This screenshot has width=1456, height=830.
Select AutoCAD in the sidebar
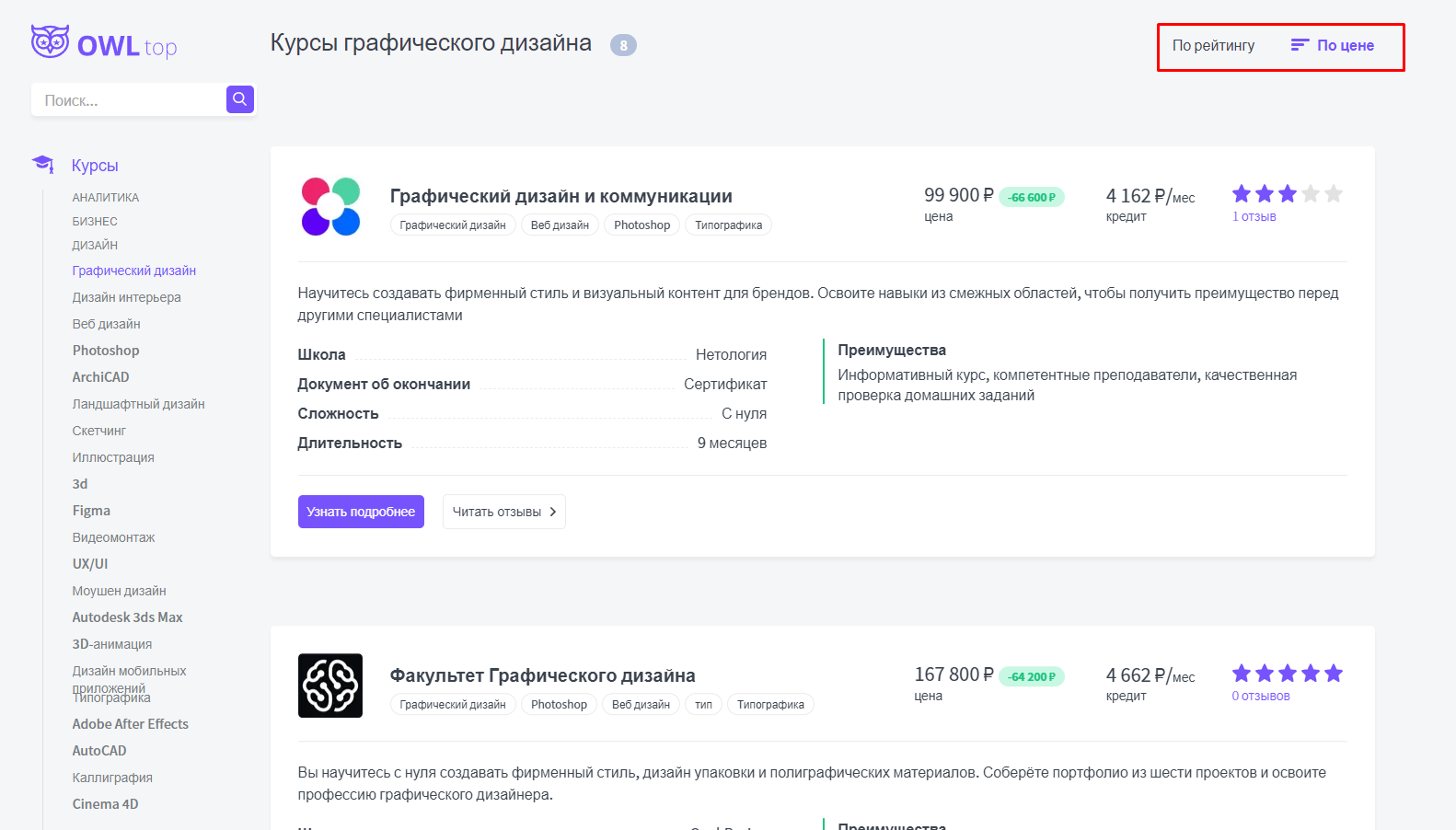pos(99,751)
